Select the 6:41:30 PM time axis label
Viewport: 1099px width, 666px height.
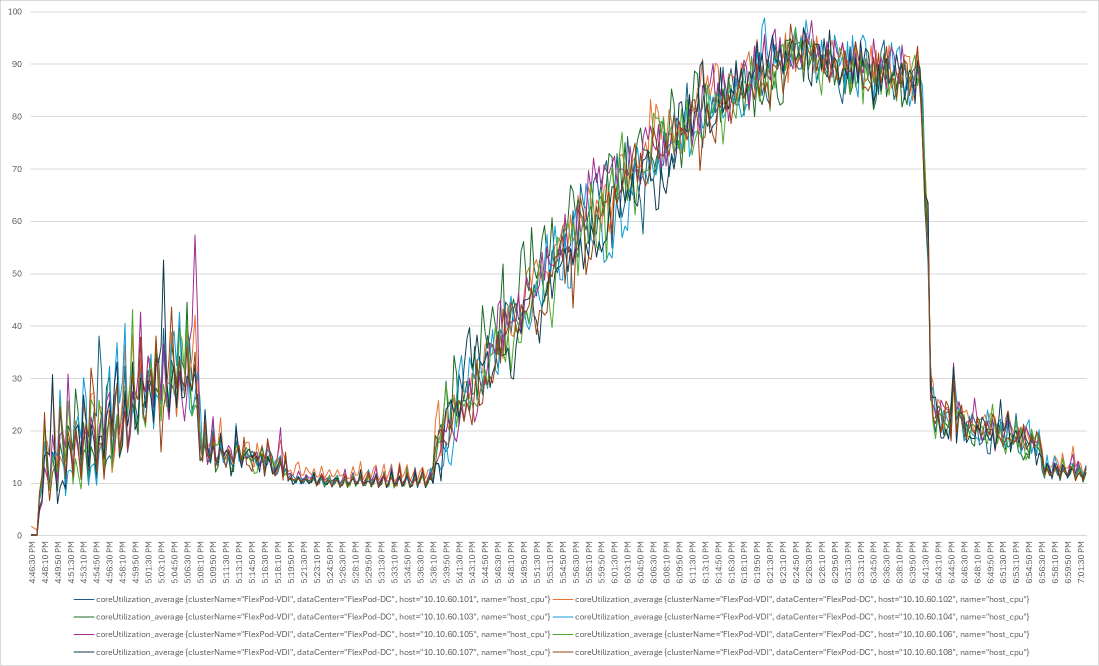click(x=927, y=562)
